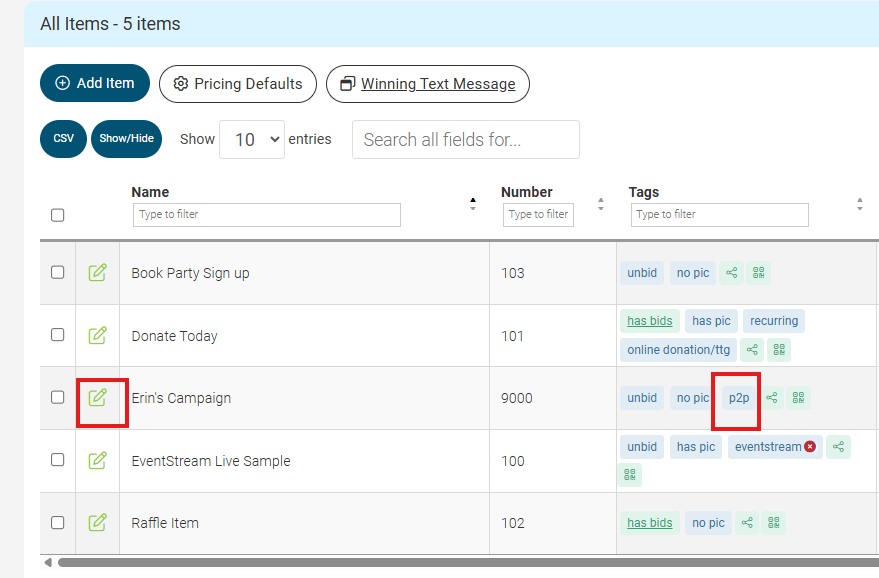Remove the eventstream tag with red X

pyautogui.click(x=810, y=447)
